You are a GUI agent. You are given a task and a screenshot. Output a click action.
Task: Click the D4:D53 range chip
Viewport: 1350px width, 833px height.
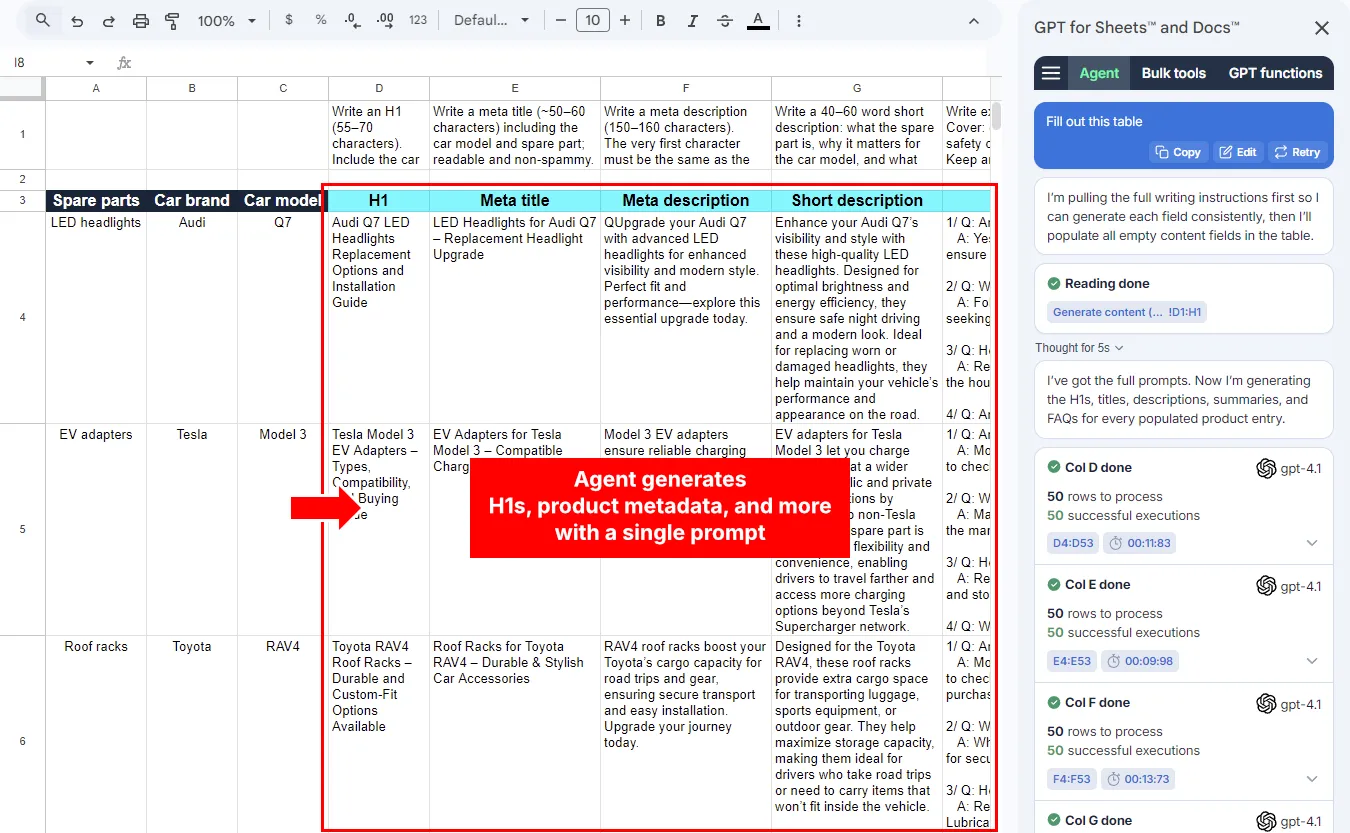[x=1072, y=542]
